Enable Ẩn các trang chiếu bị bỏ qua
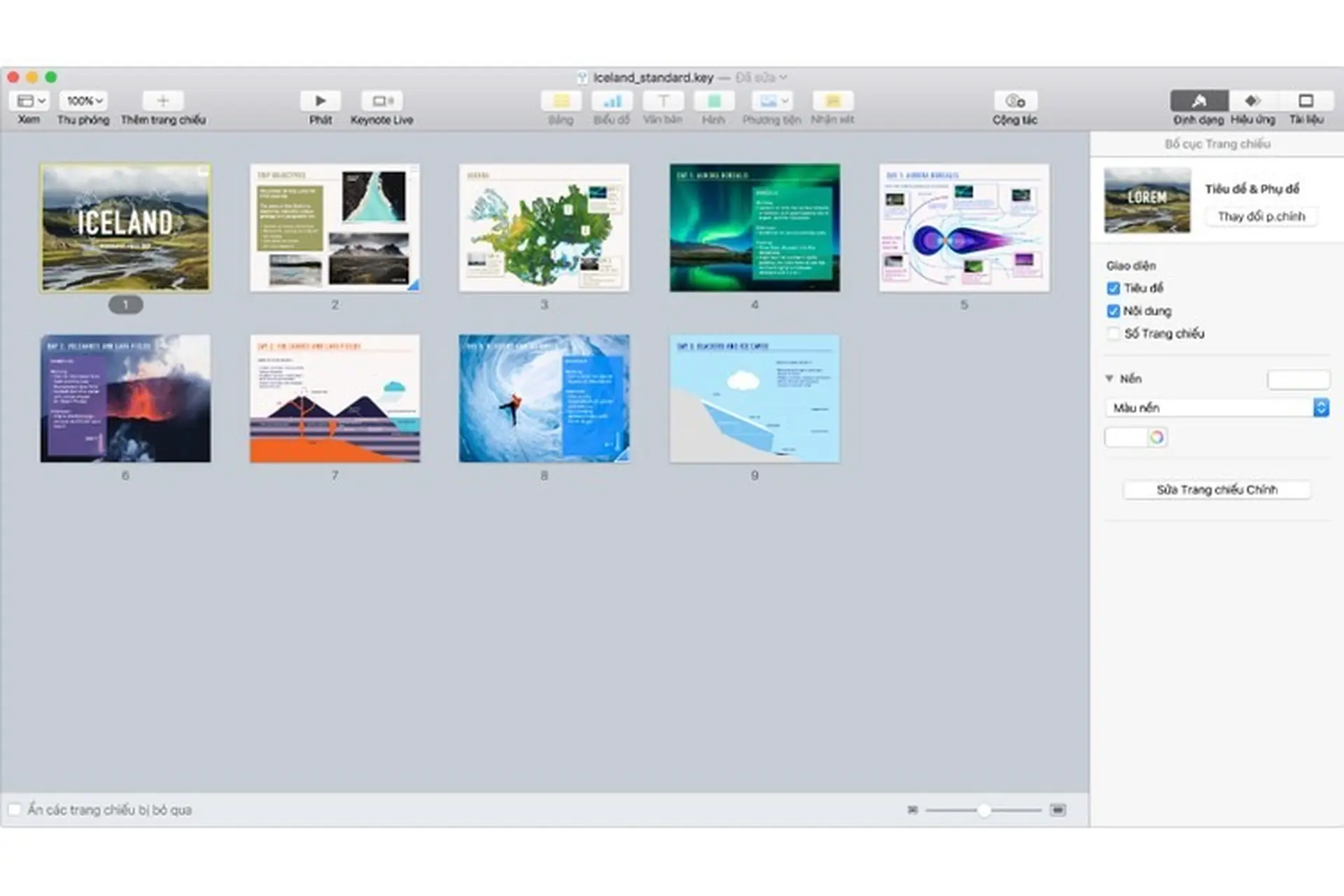The image size is (1344, 896). (x=15, y=810)
